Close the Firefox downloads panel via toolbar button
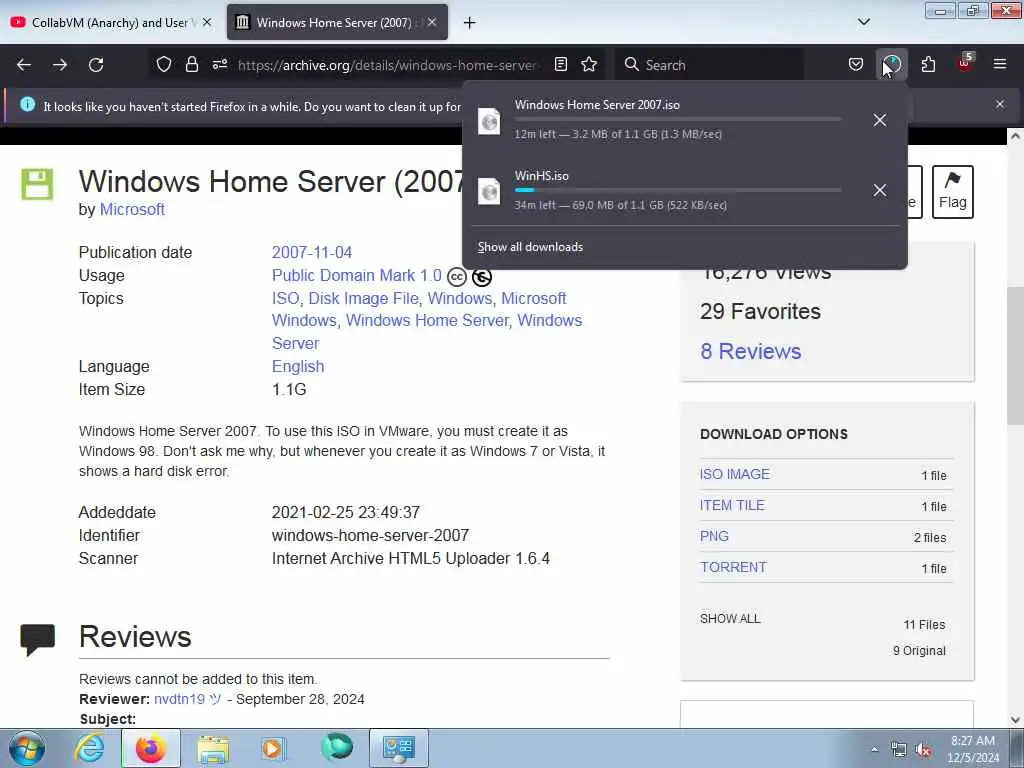The width and height of the screenshot is (1024, 768). [891, 64]
